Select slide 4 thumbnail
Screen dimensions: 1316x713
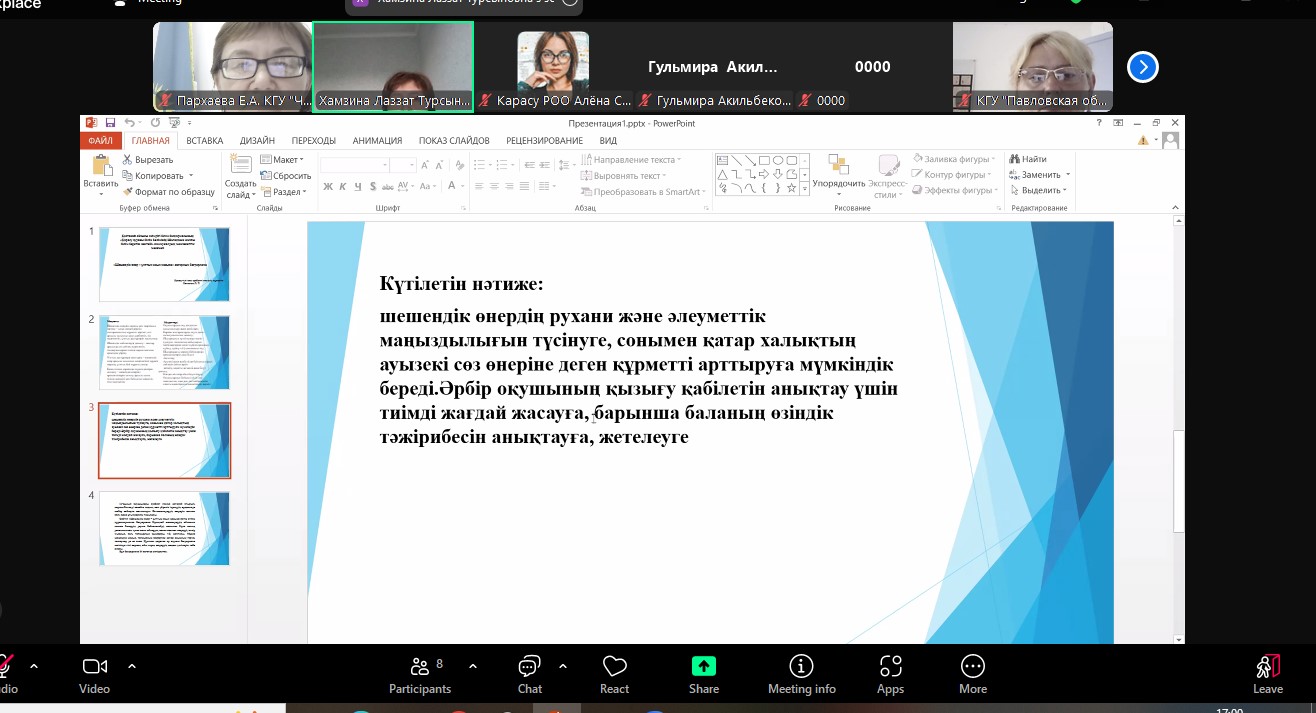click(x=165, y=528)
